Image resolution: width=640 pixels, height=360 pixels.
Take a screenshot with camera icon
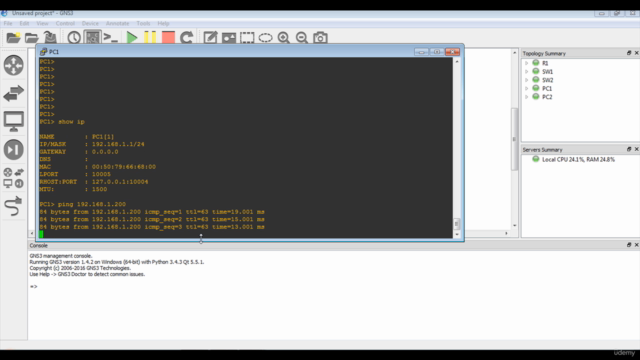[320, 38]
